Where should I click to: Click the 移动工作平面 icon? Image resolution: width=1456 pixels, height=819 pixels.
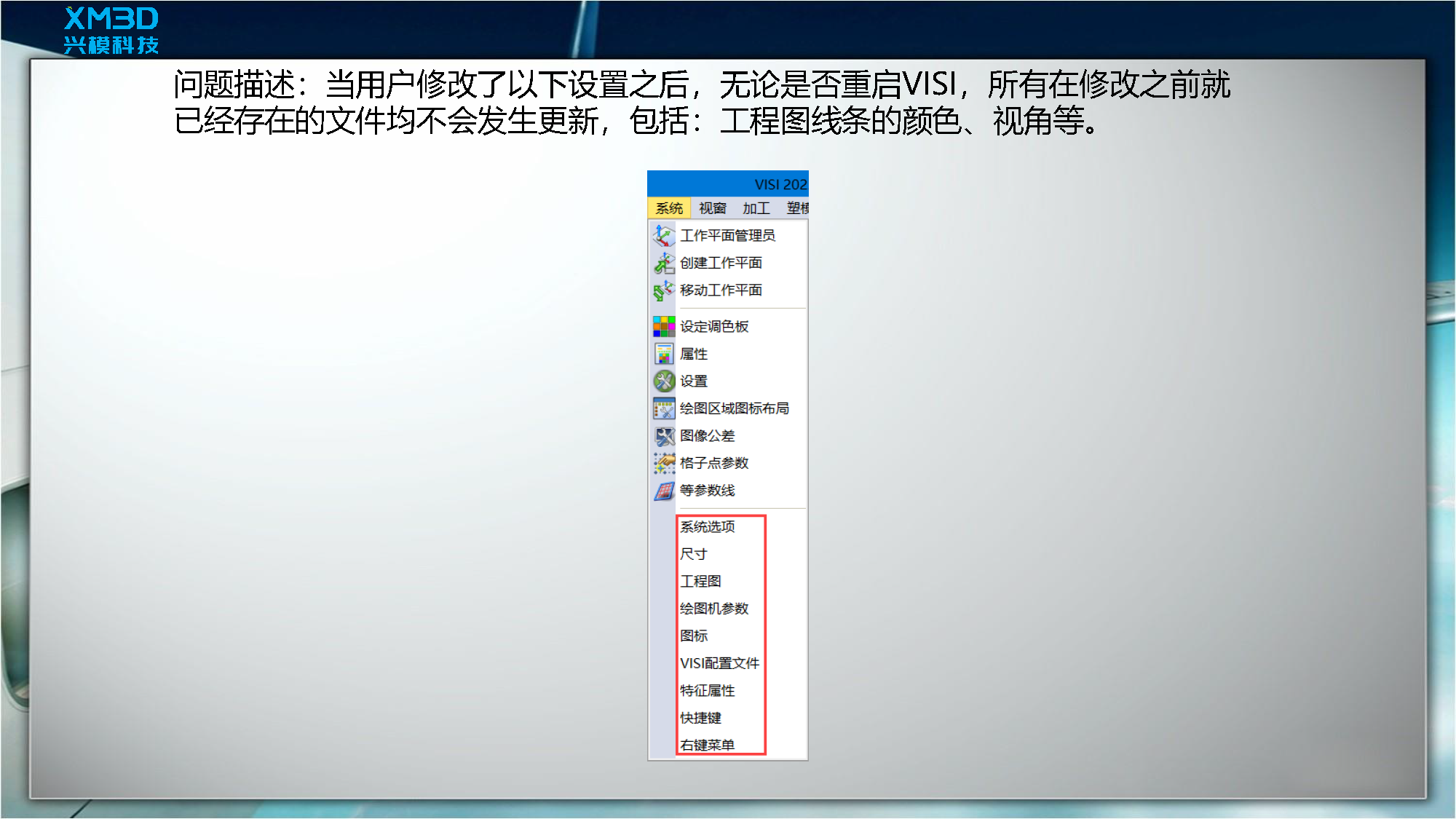(x=663, y=290)
